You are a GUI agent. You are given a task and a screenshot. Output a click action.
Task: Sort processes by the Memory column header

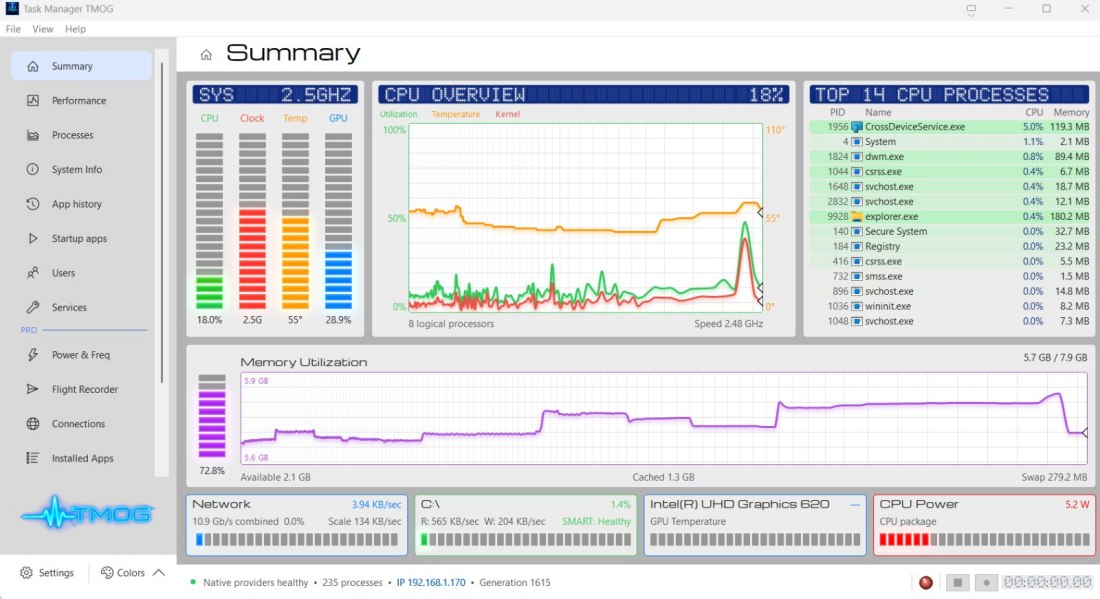pyautogui.click(x=1071, y=112)
